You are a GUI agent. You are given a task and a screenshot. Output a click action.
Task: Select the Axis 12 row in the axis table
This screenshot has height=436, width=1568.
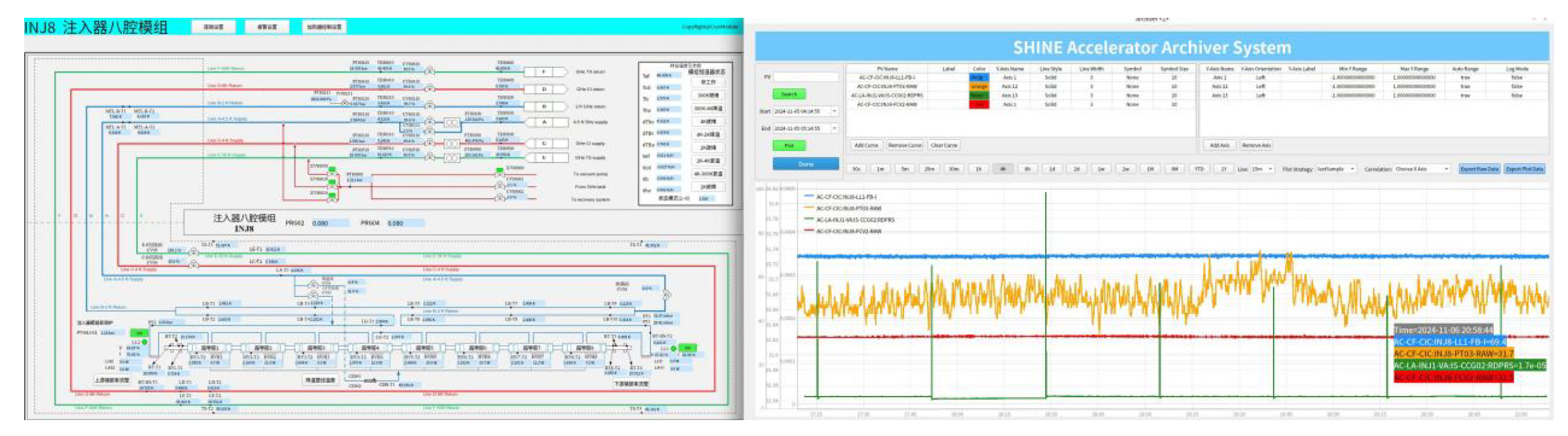1374,86
